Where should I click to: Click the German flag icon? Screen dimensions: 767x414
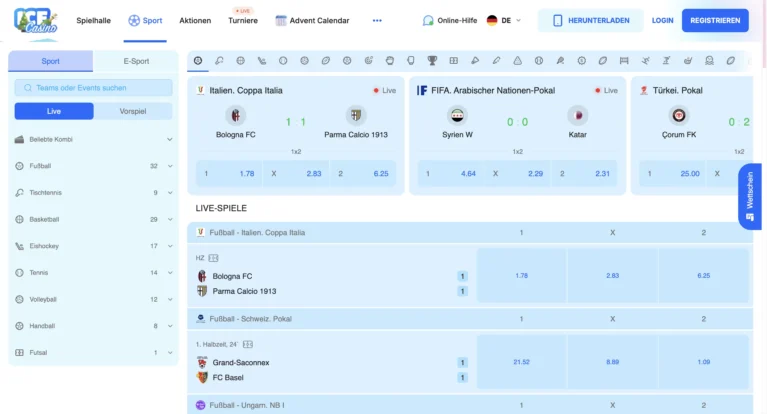click(492, 21)
